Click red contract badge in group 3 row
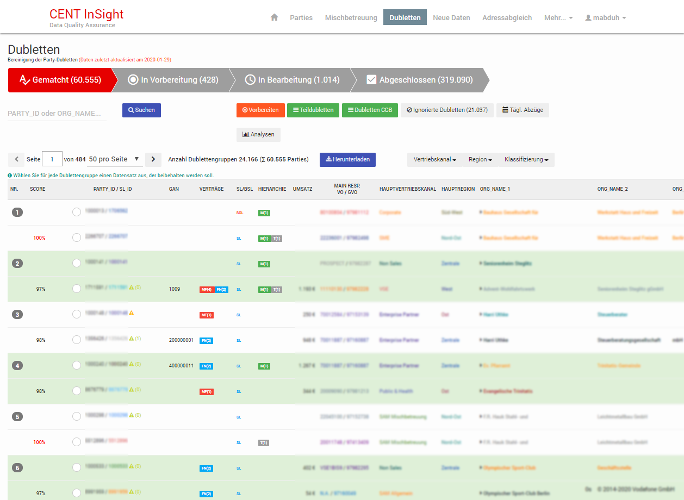The image size is (684, 500). 207,314
